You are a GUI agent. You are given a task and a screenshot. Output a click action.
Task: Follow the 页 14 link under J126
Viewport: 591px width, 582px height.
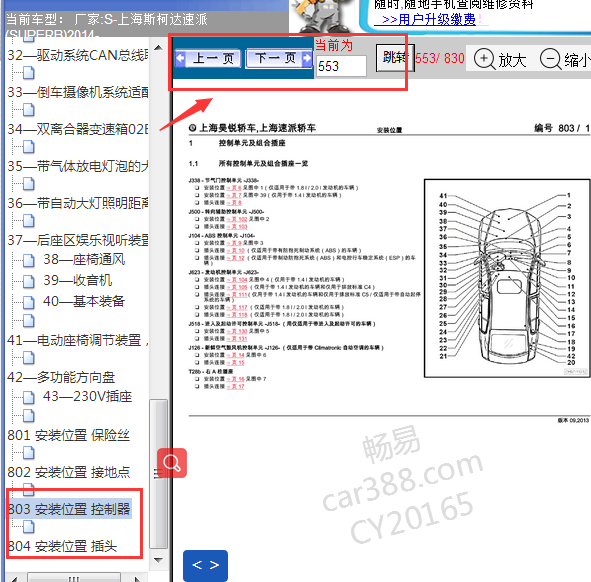click(x=236, y=355)
